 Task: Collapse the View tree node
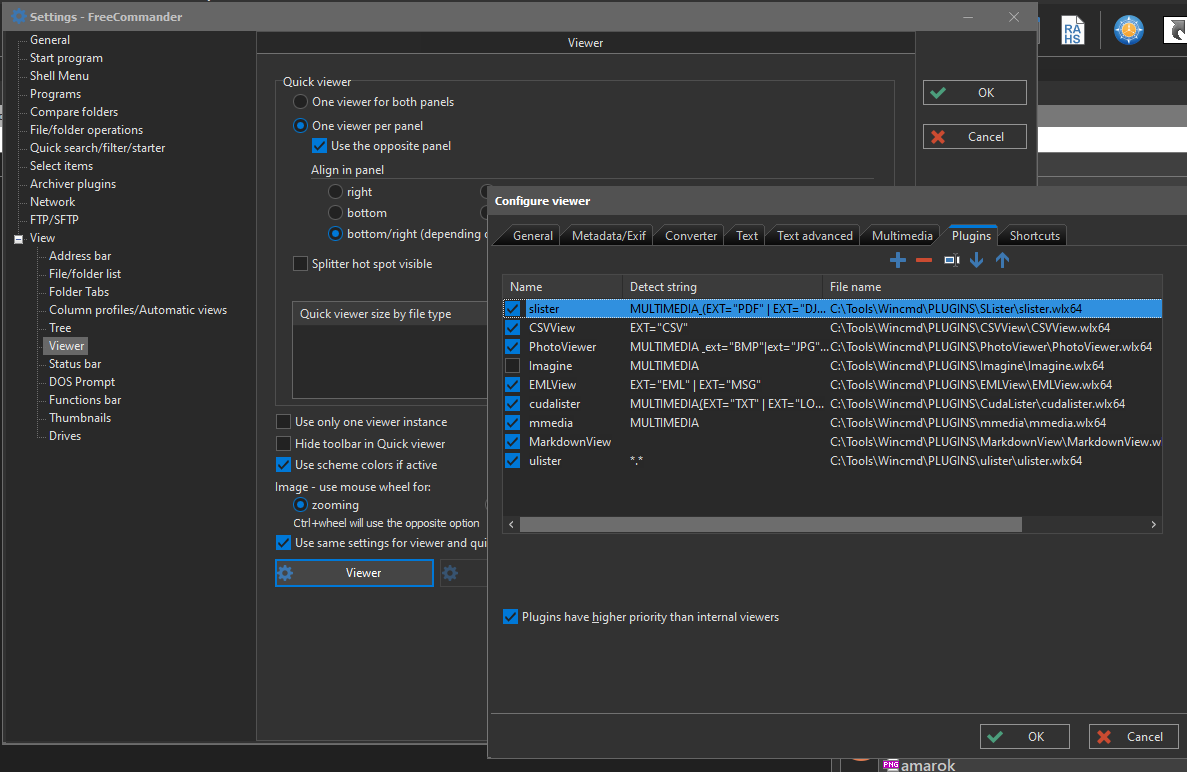pyautogui.click(x=18, y=239)
